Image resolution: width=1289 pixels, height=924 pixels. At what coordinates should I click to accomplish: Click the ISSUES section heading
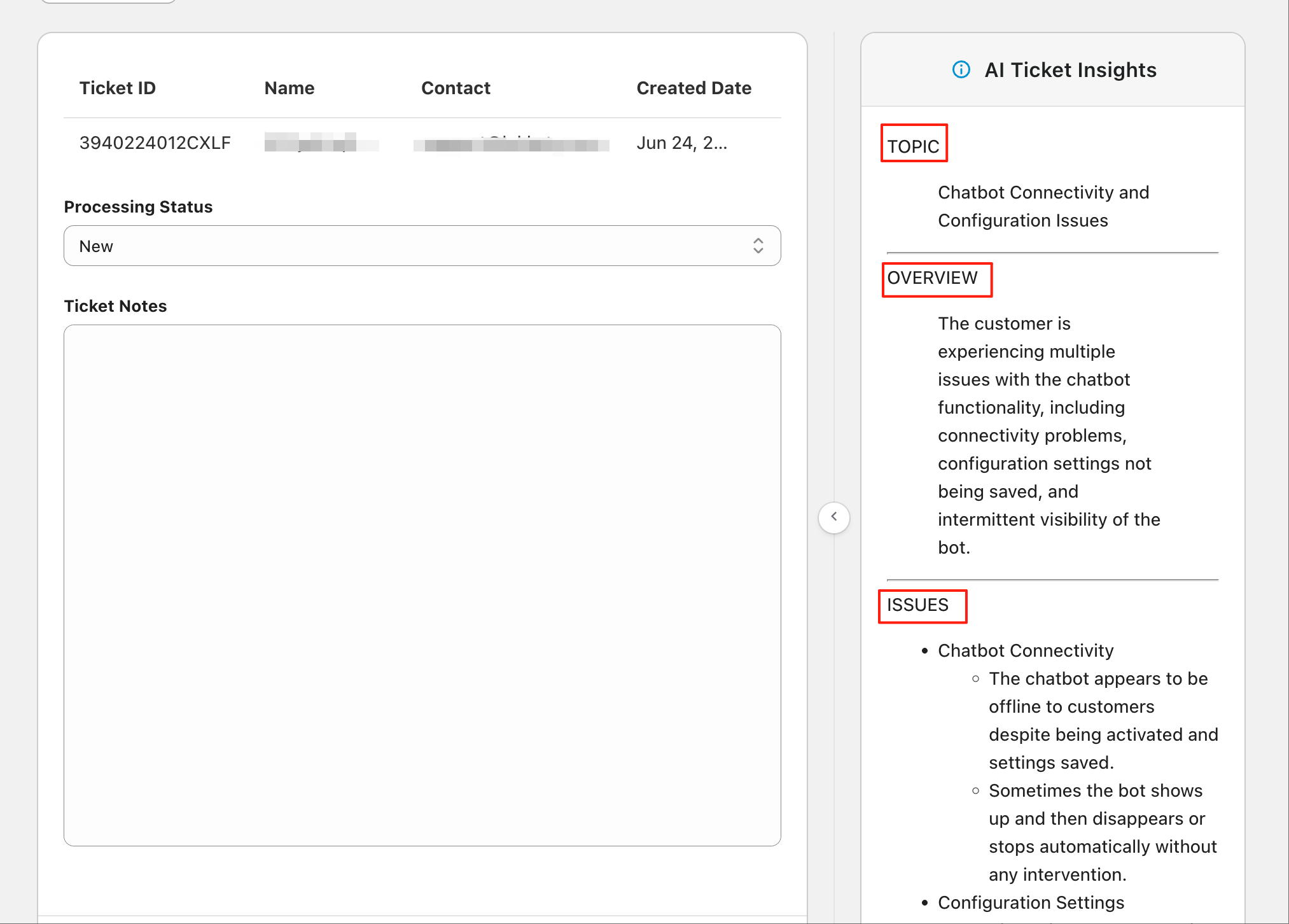(x=917, y=605)
